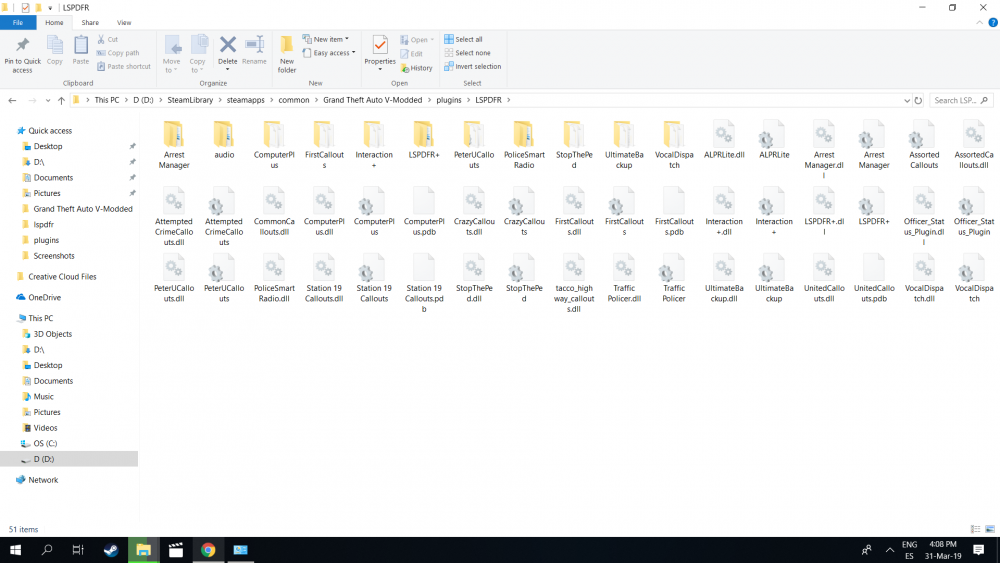This screenshot has height=563, width=1000.
Task: Click Select all in ribbon
Action: pyautogui.click(x=464, y=40)
